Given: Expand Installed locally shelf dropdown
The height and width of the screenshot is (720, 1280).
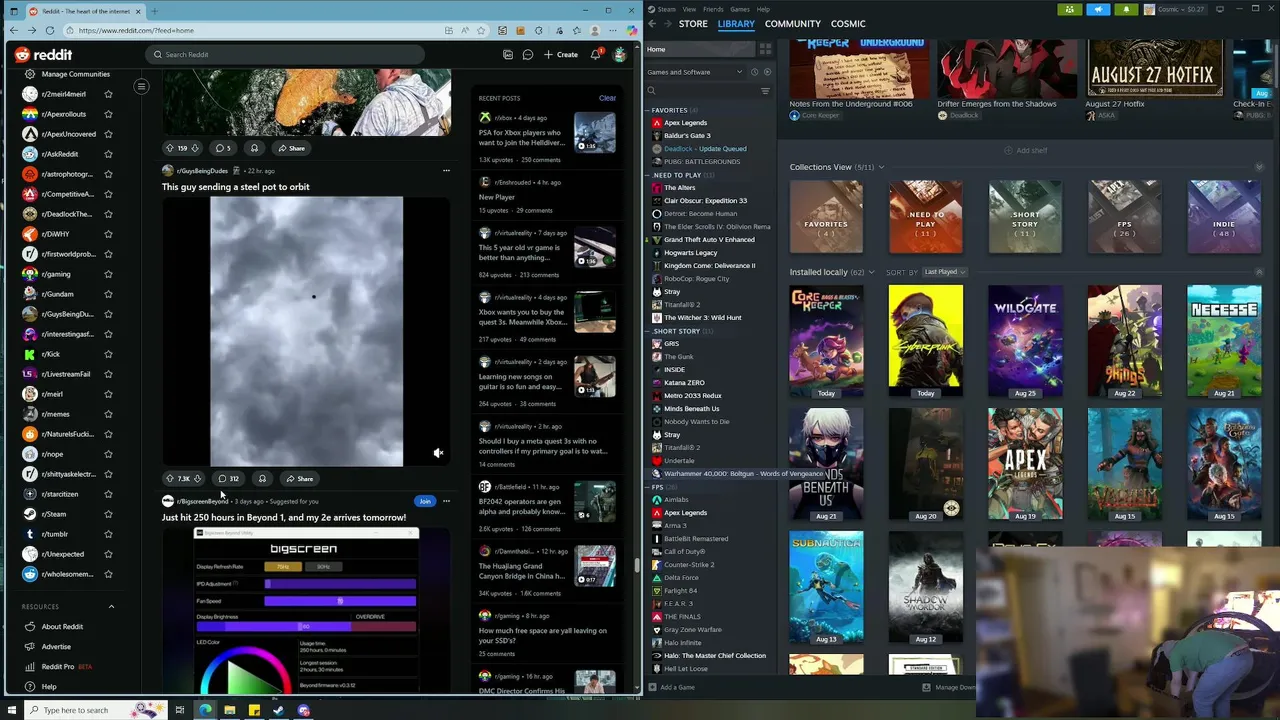Looking at the screenshot, I should click(872, 272).
